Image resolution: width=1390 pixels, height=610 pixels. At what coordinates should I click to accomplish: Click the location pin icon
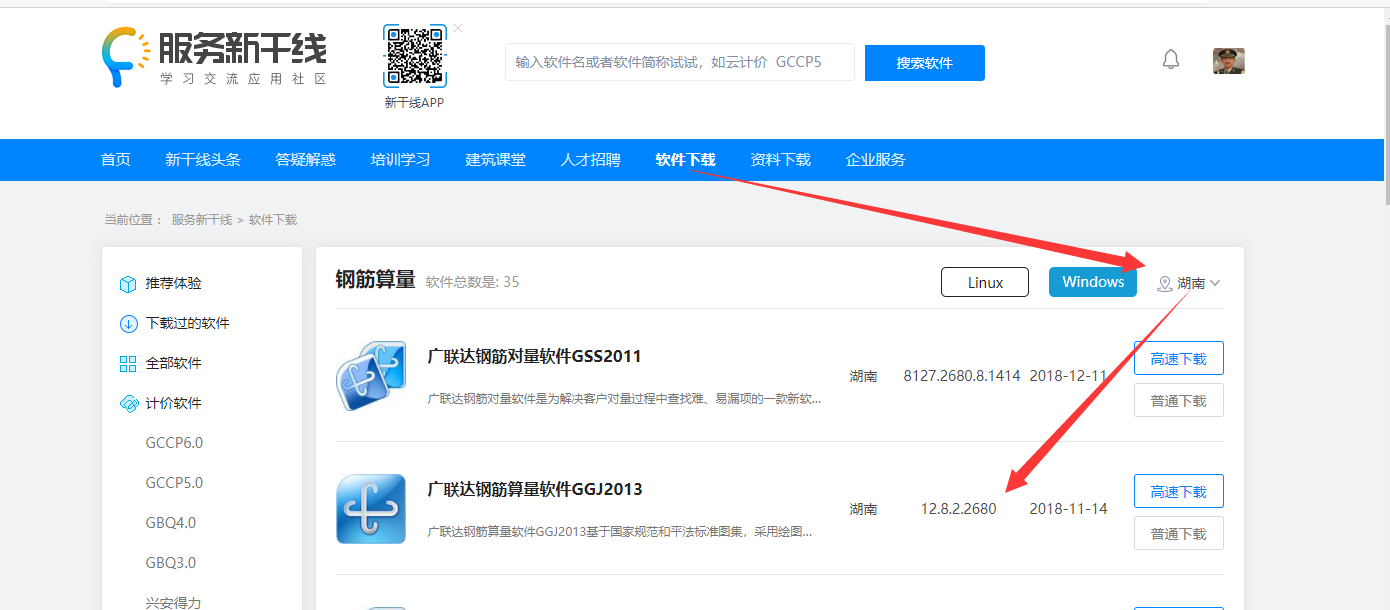click(x=1164, y=284)
